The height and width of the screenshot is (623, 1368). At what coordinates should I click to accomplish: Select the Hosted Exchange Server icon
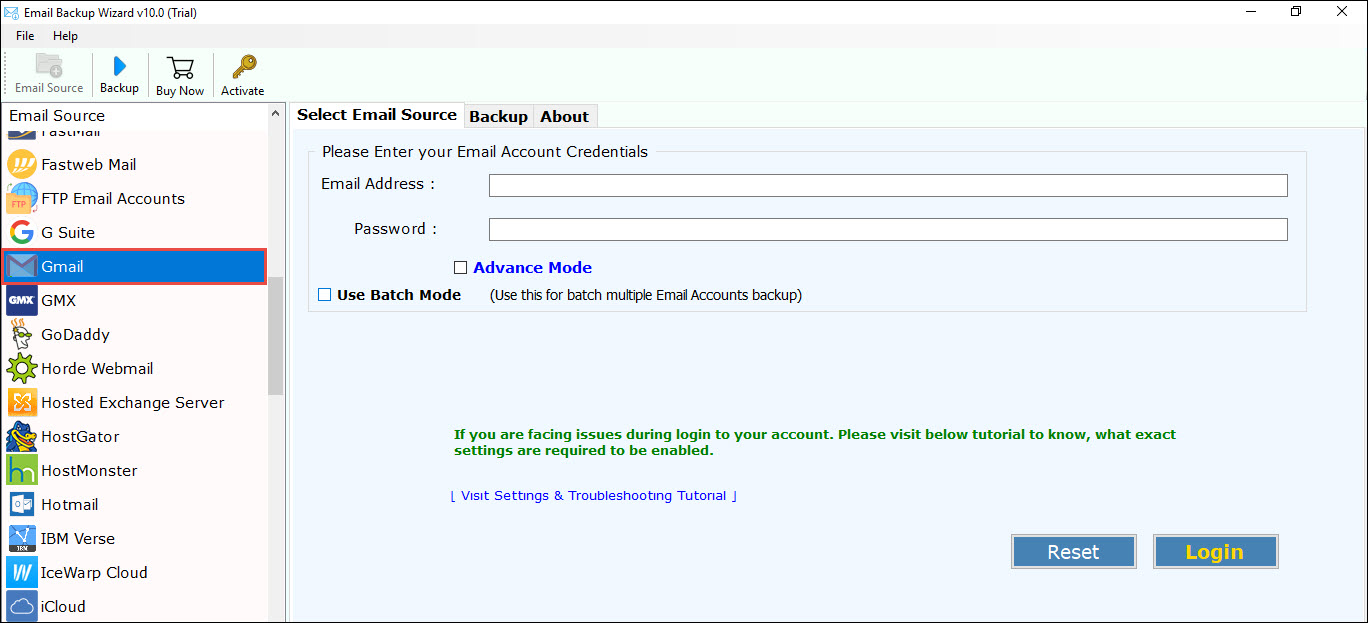point(22,402)
